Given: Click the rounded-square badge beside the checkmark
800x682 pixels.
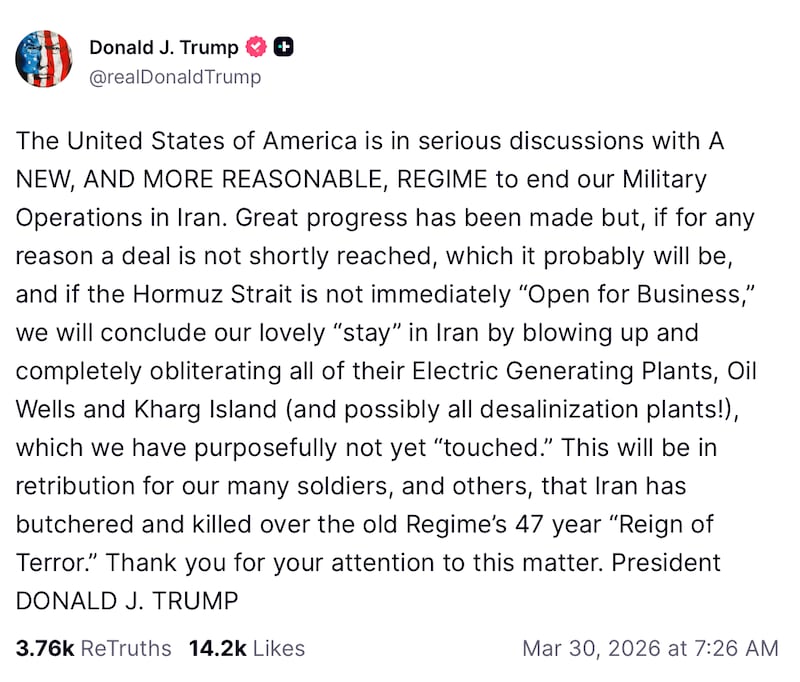Looking at the screenshot, I should [283, 46].
